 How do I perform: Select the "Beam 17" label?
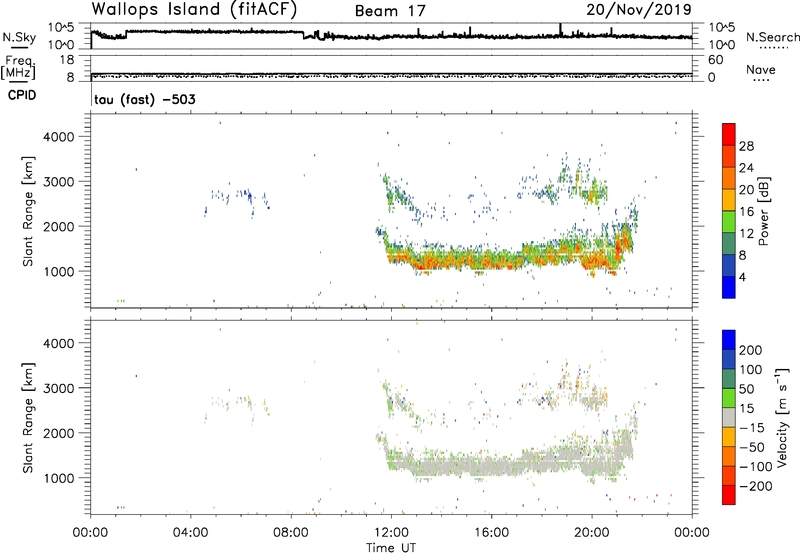point(390,11)
